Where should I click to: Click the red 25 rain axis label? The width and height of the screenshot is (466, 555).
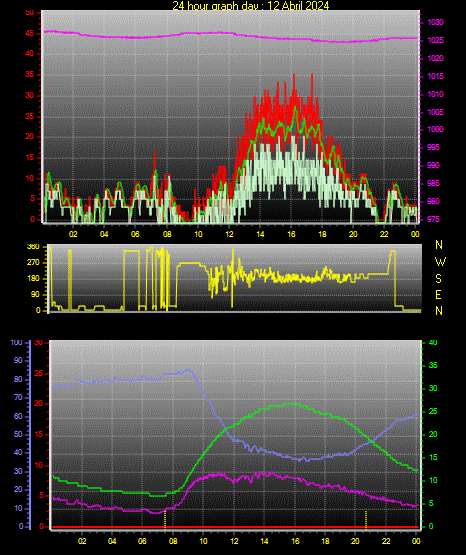pyautogui.click(x=39, y=373)
